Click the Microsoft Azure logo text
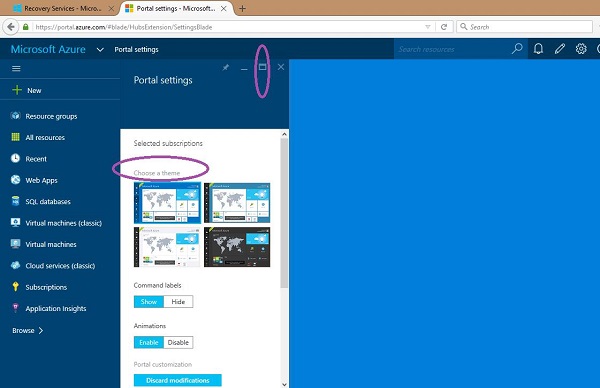The image size is (600, 388). [48, 49]
